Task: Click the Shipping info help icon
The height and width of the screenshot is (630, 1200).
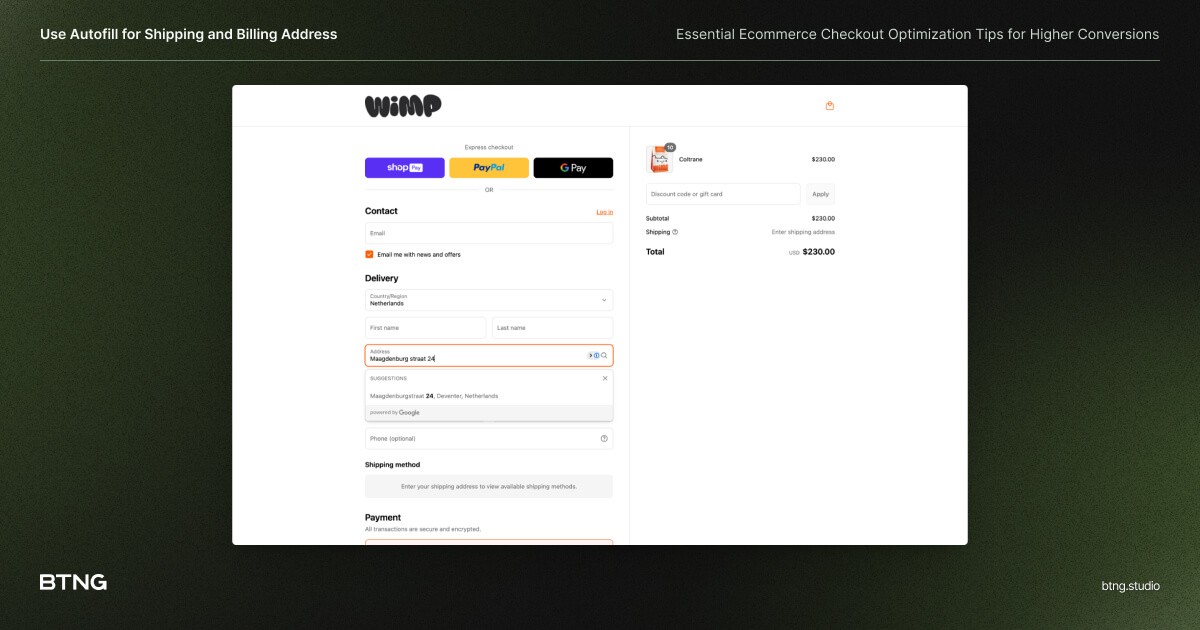Action: pyautogui.click(x=675, y=232)
